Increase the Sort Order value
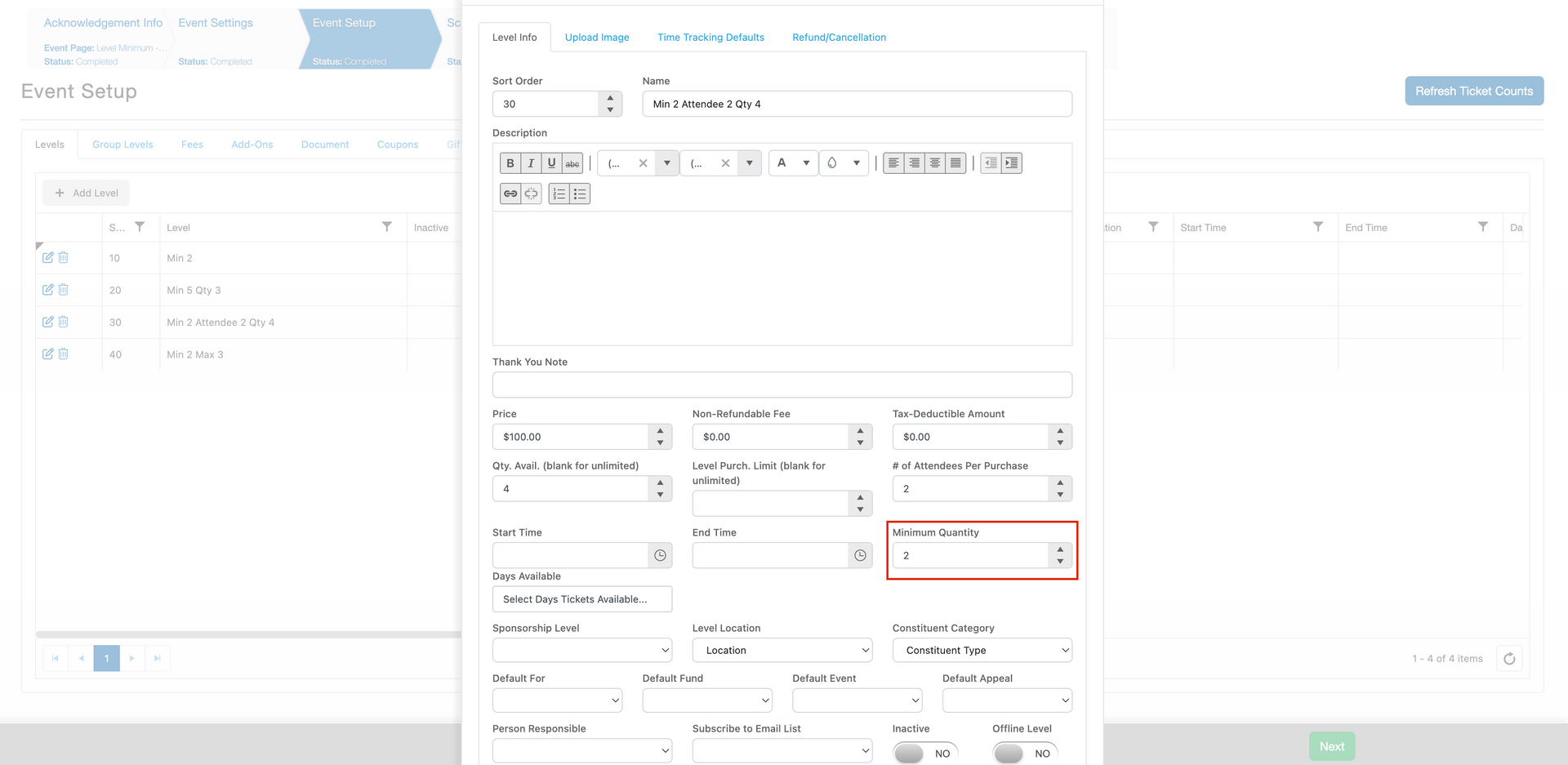The height and width of the screenshot is (765, 1568). point(610,98)
